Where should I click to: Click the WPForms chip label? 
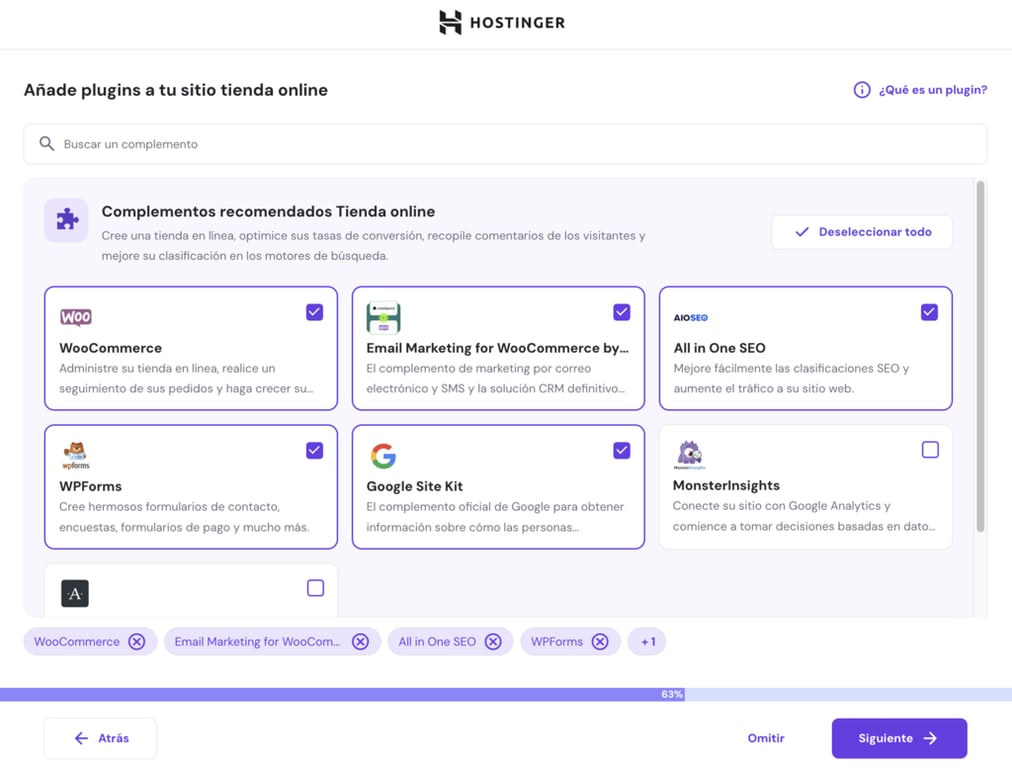coord(556,642)
